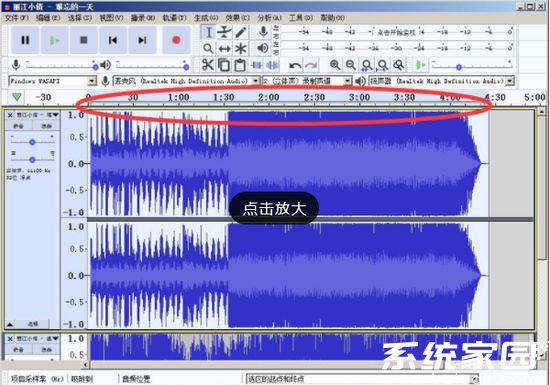The height and width of the screenshot is (385, 550).
Task: Click the Zoom In magnifier button
Action: pos(335,65)
